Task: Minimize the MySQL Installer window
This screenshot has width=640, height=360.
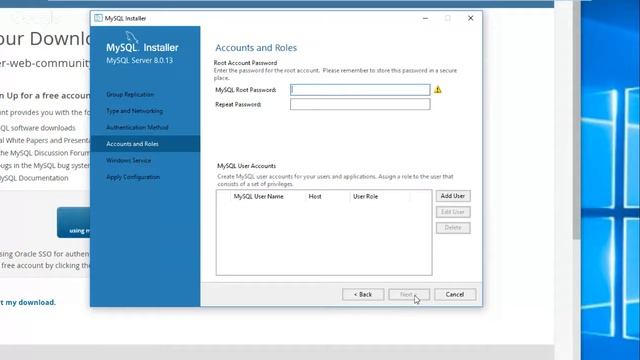Action: [425, 18]
